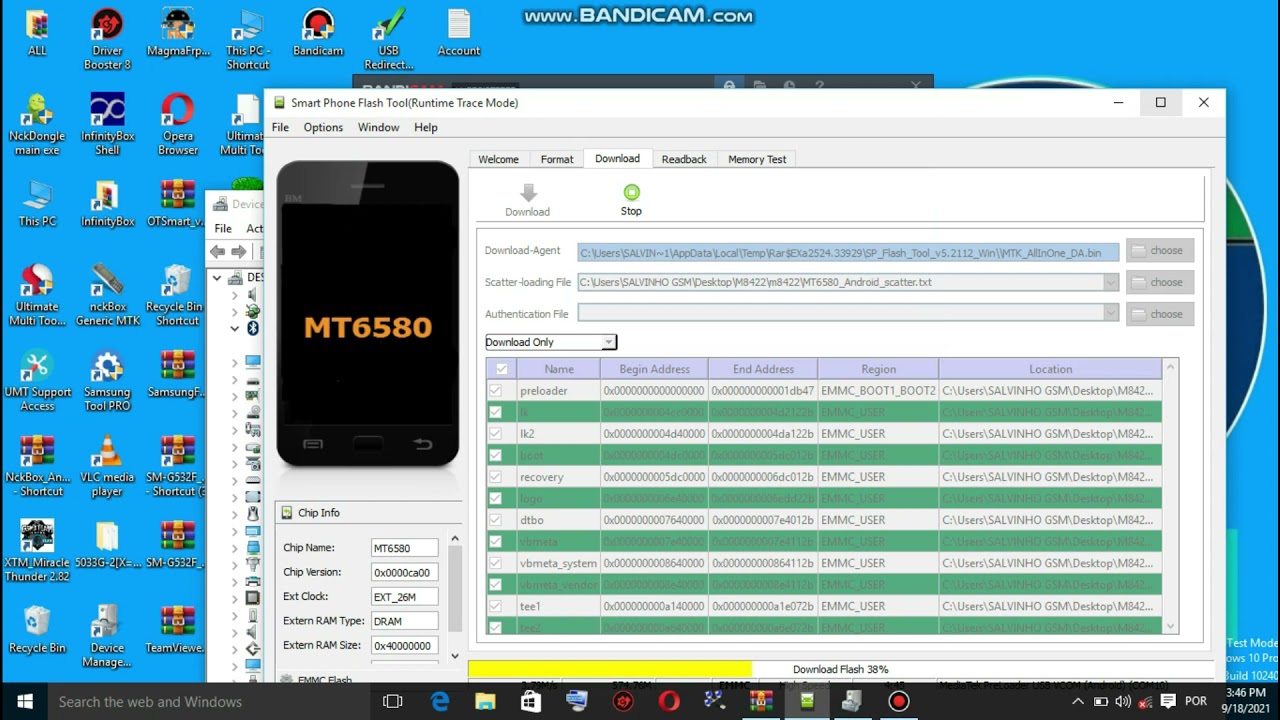This screenshot has height=720, width=1280.
Task: Open the File menu in Flash Tool
Action: click(280, 127)
